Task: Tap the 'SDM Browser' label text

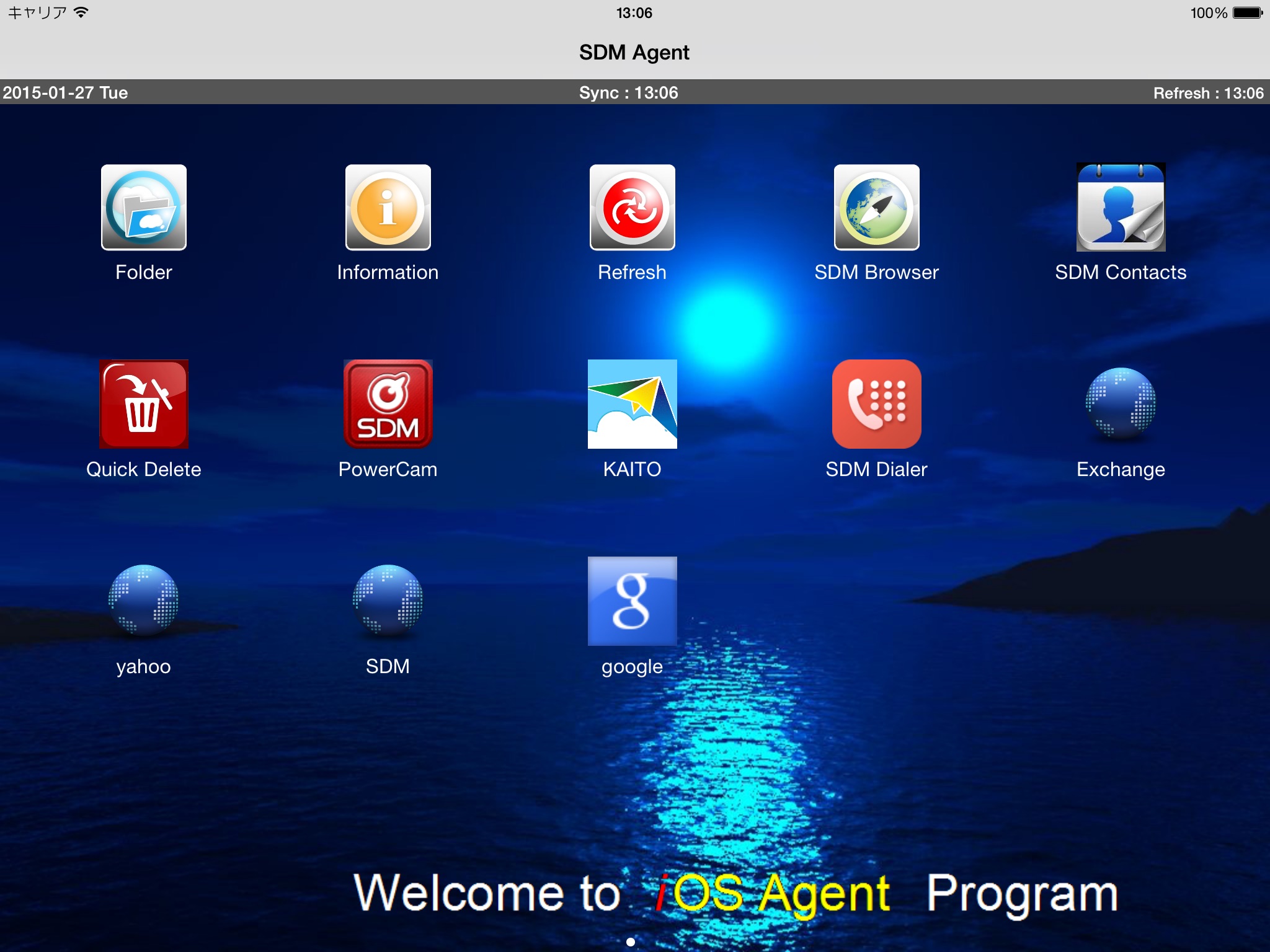Action: 877,273
